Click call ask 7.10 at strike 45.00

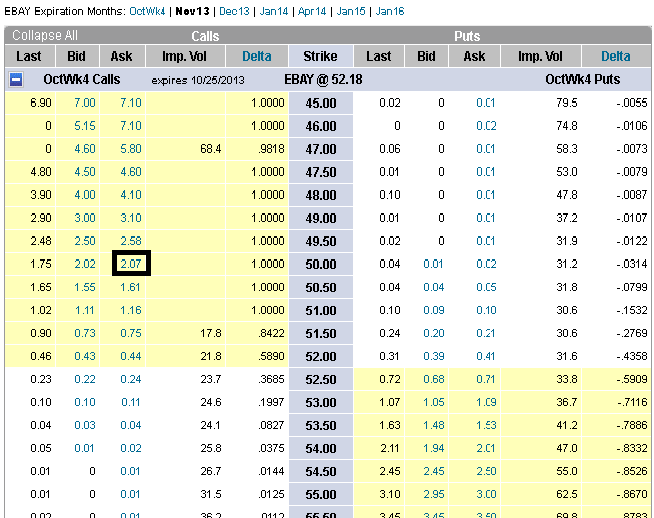(131, 103)
